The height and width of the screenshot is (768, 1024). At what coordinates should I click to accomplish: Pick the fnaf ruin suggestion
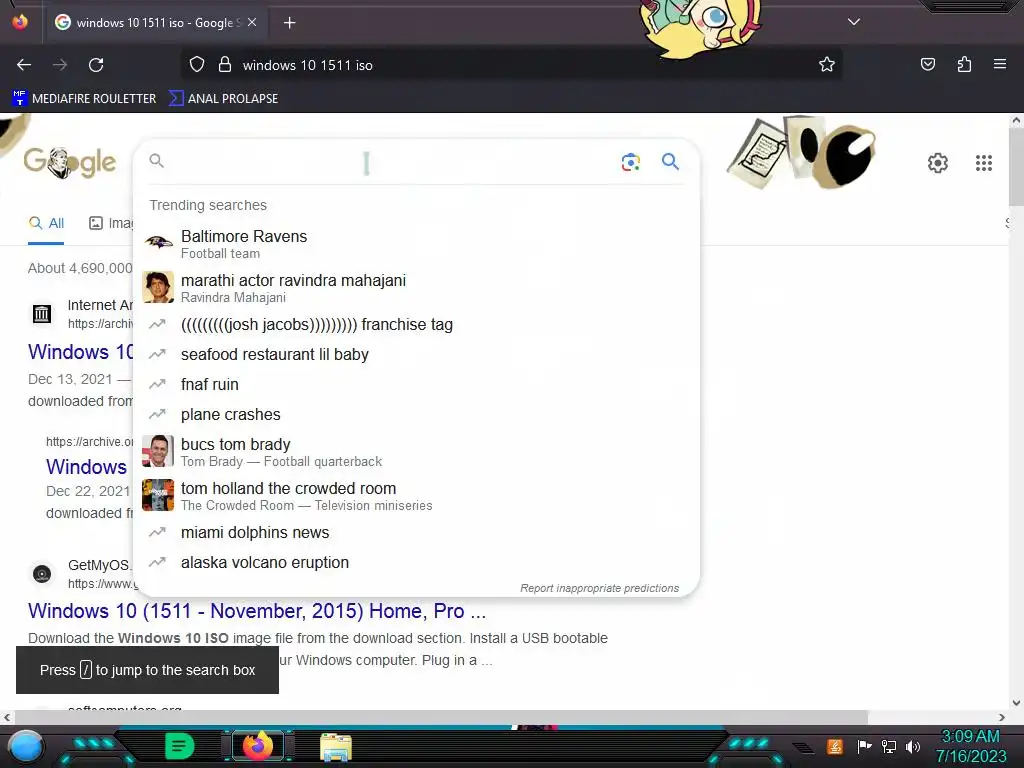pos(416,385)
